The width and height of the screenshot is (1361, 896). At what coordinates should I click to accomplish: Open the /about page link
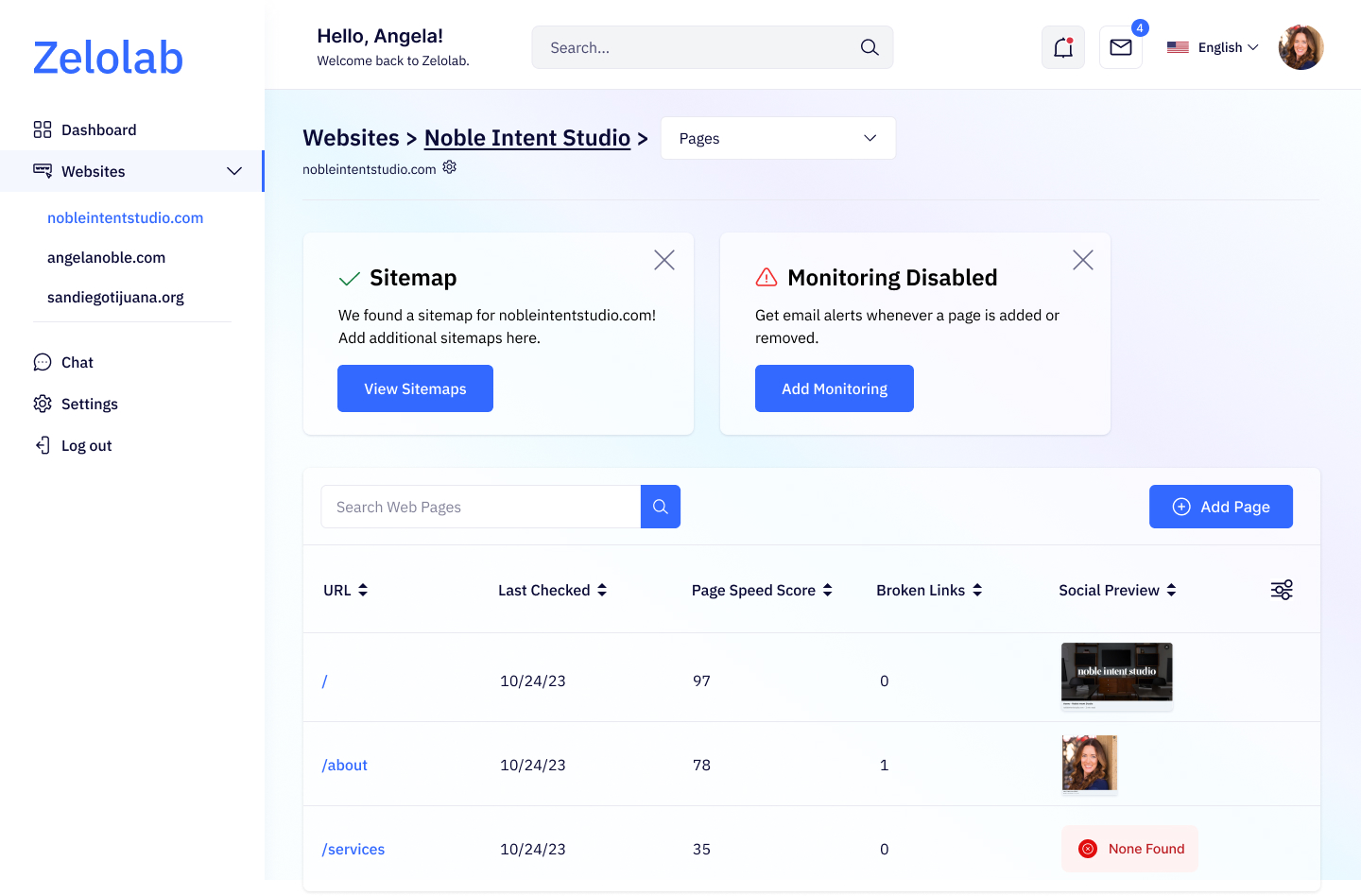click(345, 765)
